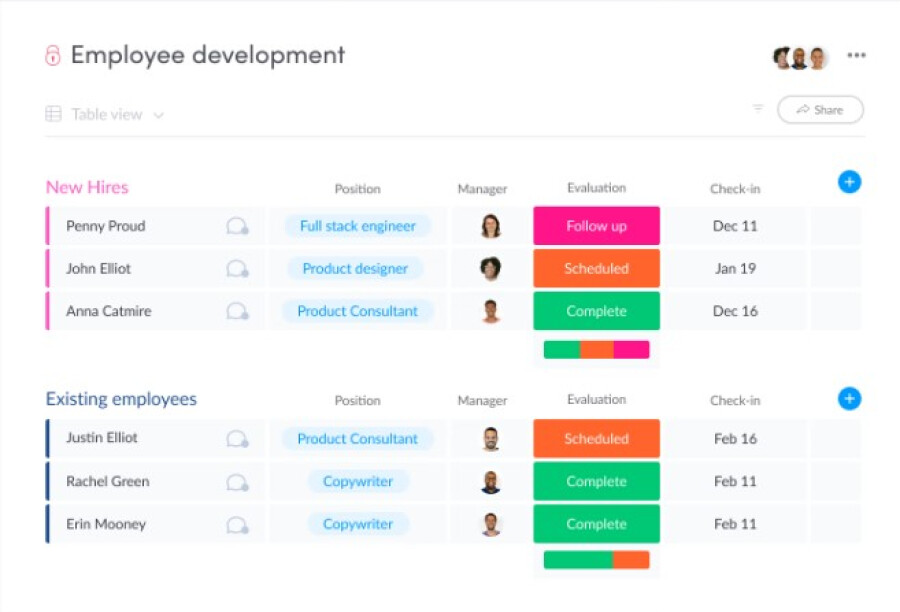Click Justin Elliot's Feb 16 check-in date
The image size is (900, 612).
[x=735, y=439]
